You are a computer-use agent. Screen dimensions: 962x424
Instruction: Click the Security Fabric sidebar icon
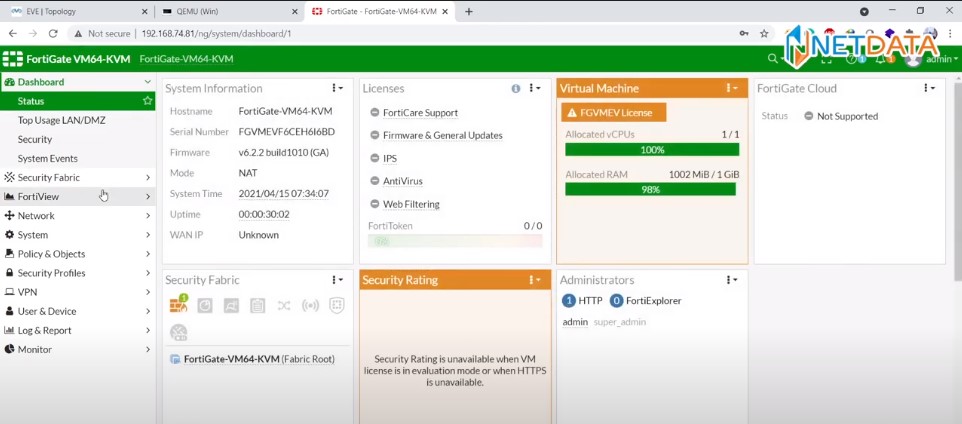[9, 177]
